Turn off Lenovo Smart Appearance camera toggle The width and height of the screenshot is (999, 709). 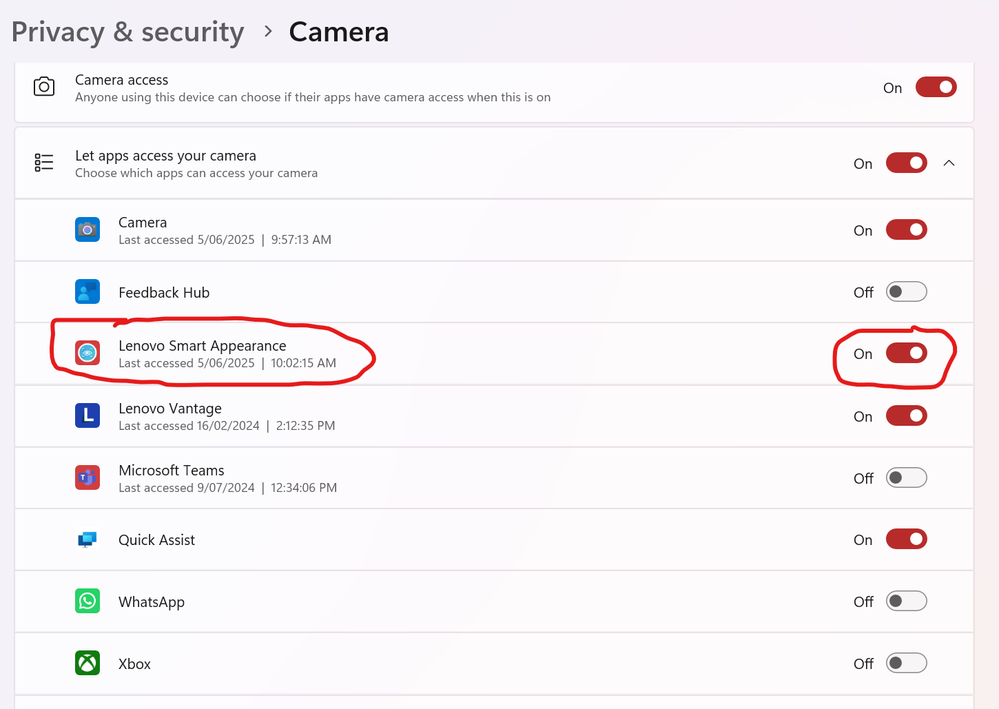(906, 353)
